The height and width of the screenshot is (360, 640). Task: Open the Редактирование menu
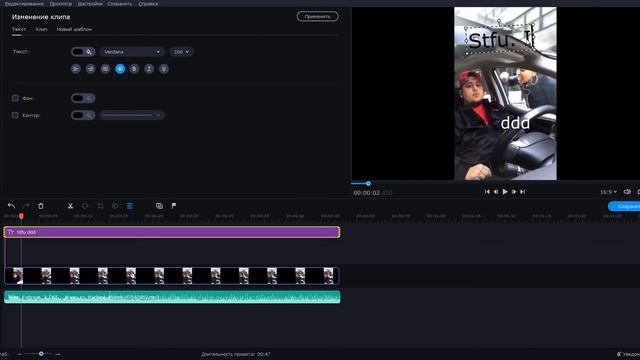coord(24,4)
